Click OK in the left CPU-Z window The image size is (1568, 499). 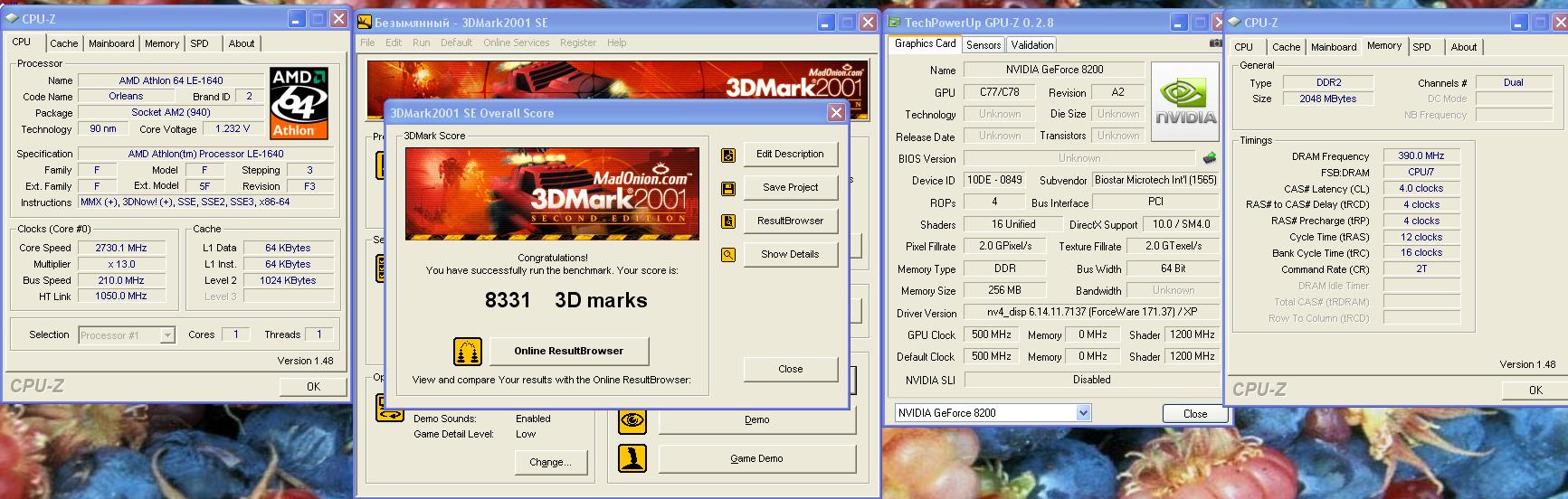pyautogui.click(x=313, y=386)
